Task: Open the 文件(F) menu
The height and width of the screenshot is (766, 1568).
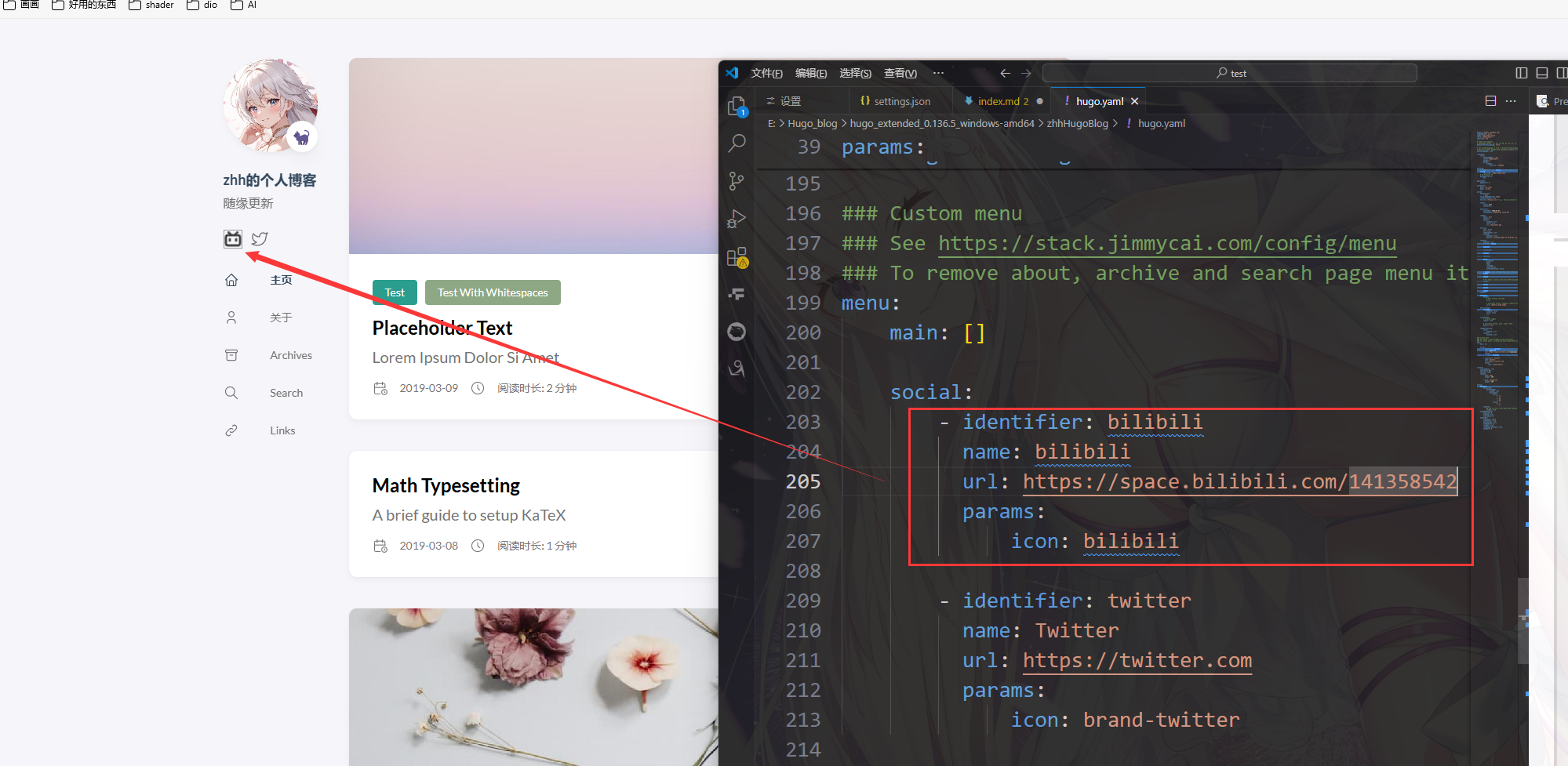Action: (x=766, y=73)
